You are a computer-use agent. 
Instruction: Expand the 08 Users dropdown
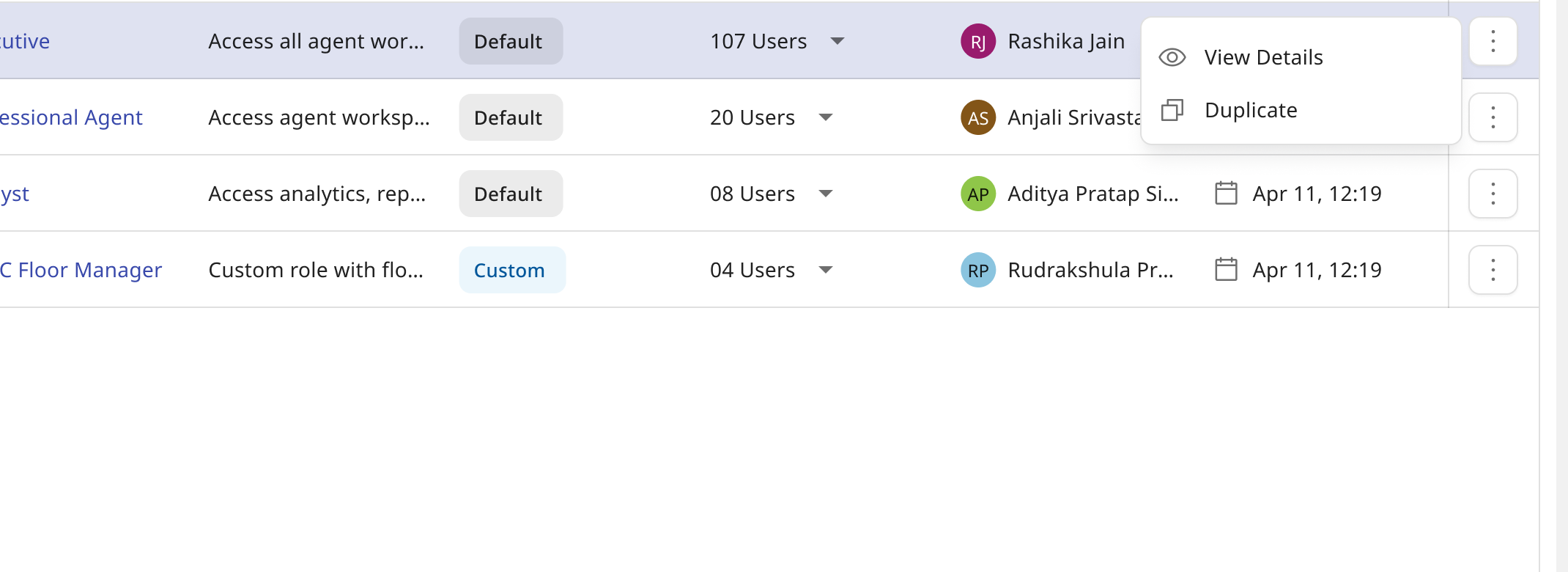pos(826,194)
